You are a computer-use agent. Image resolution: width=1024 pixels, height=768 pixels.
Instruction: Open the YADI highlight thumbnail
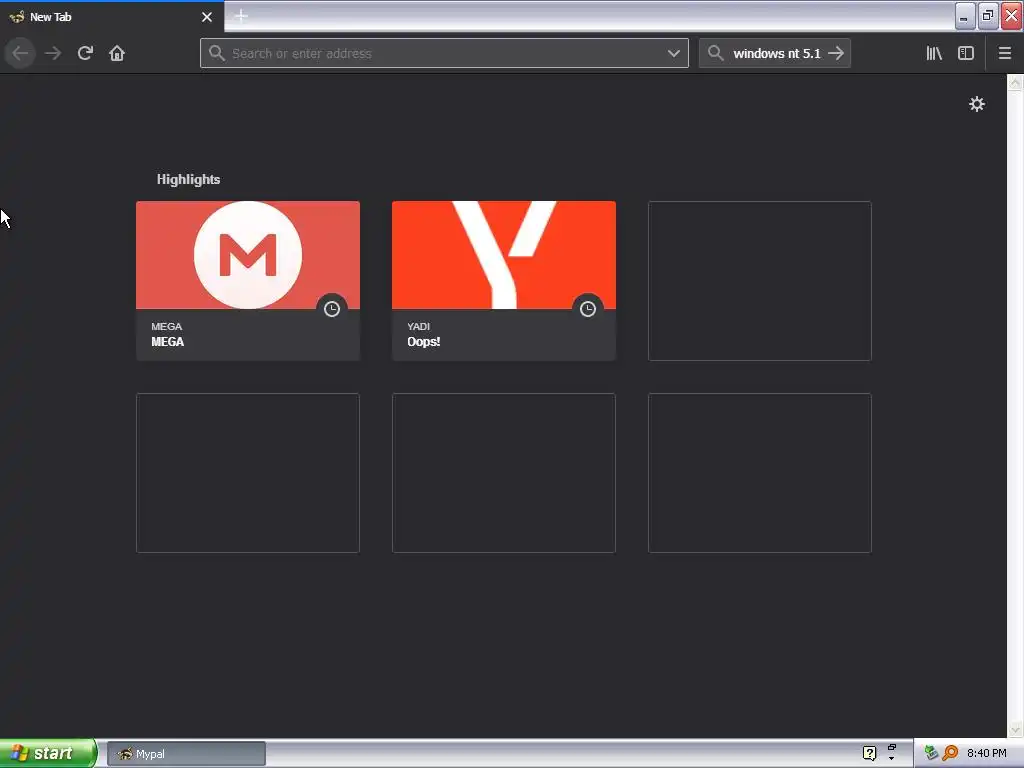point(504,255)
